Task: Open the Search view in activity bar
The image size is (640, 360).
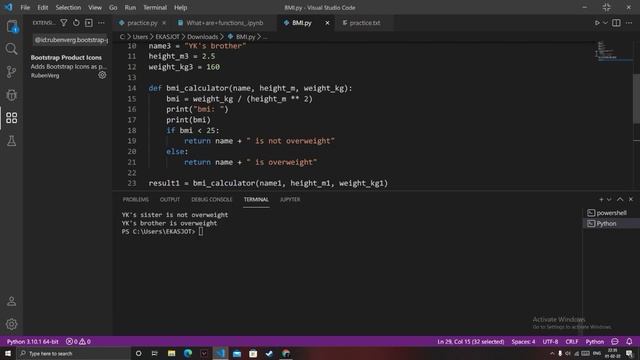Action: click(11, 49)
